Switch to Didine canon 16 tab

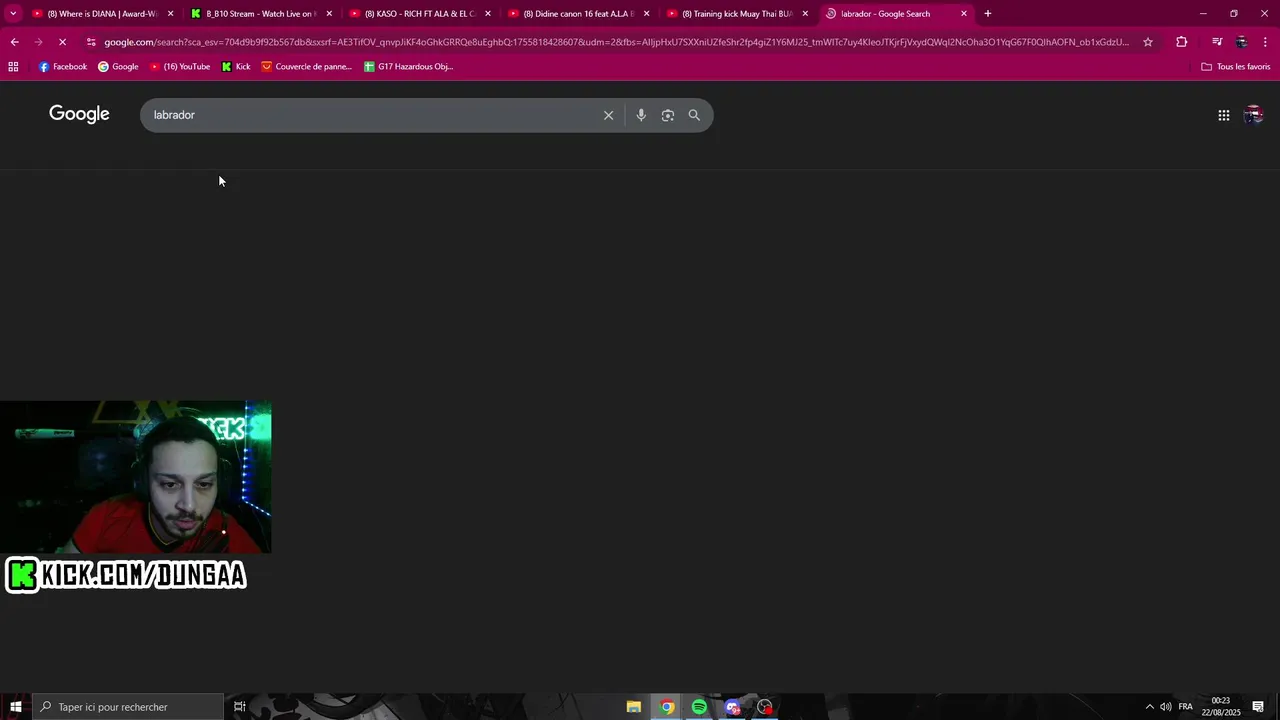[x=580, y=14]
